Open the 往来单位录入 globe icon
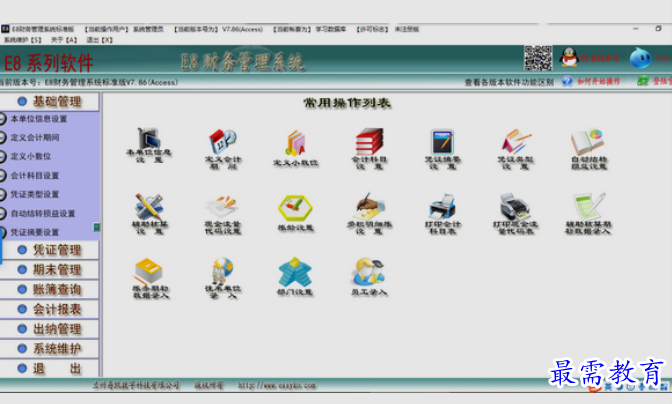672x404 pixels. click(222, 278)
